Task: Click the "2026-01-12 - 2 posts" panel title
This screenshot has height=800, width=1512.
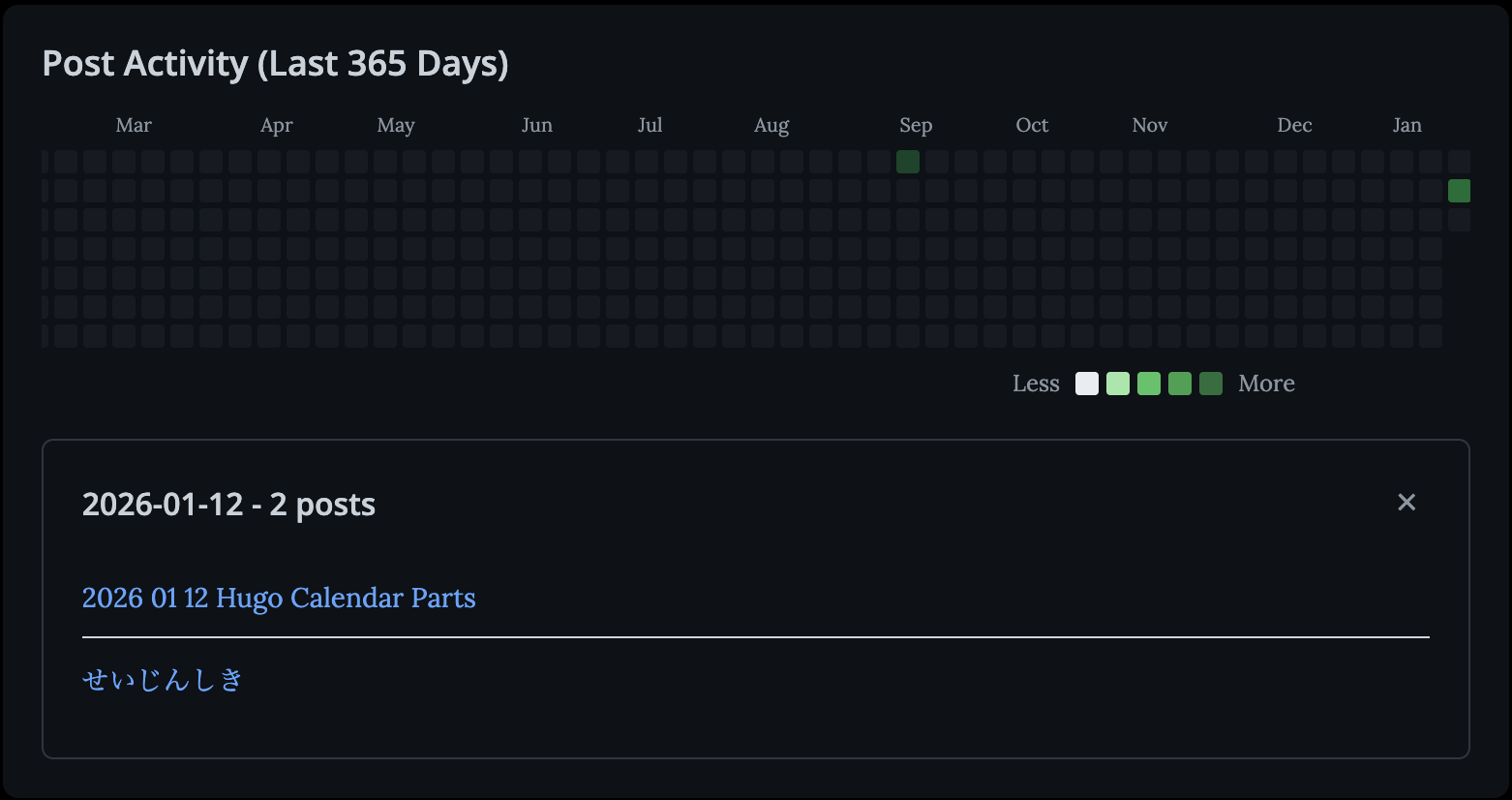Action: pos(228,505)
